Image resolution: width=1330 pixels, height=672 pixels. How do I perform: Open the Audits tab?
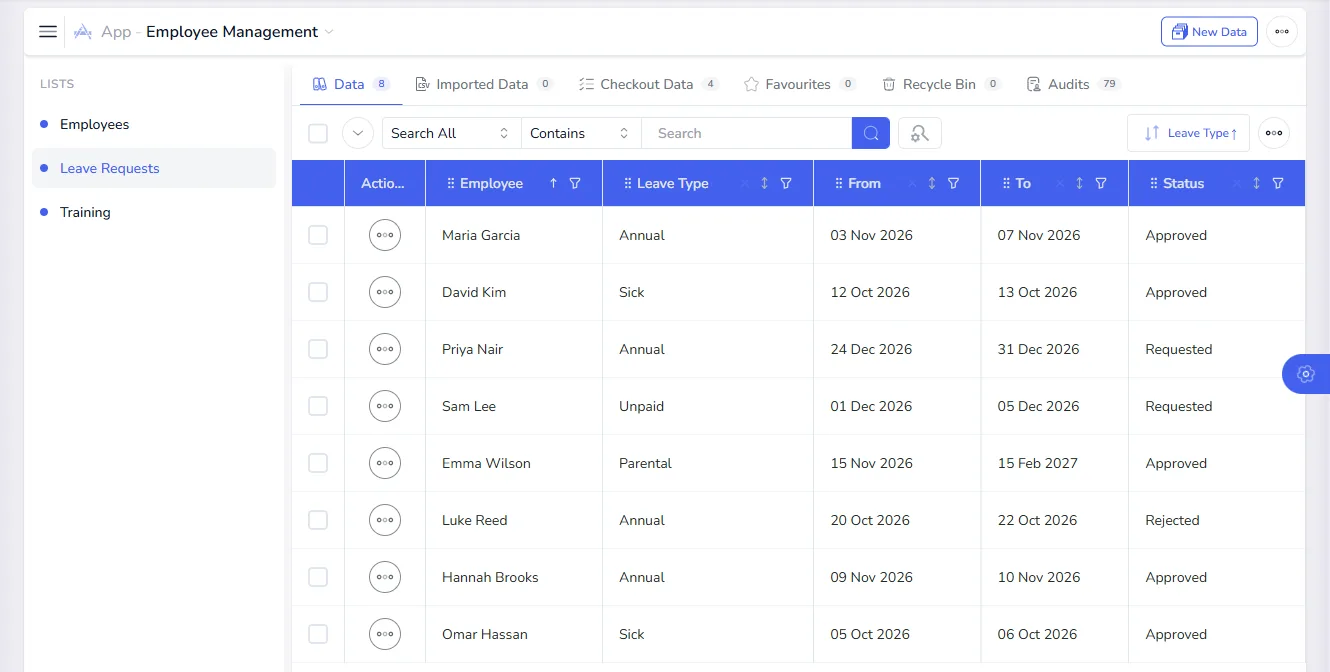click(1073, 84)
